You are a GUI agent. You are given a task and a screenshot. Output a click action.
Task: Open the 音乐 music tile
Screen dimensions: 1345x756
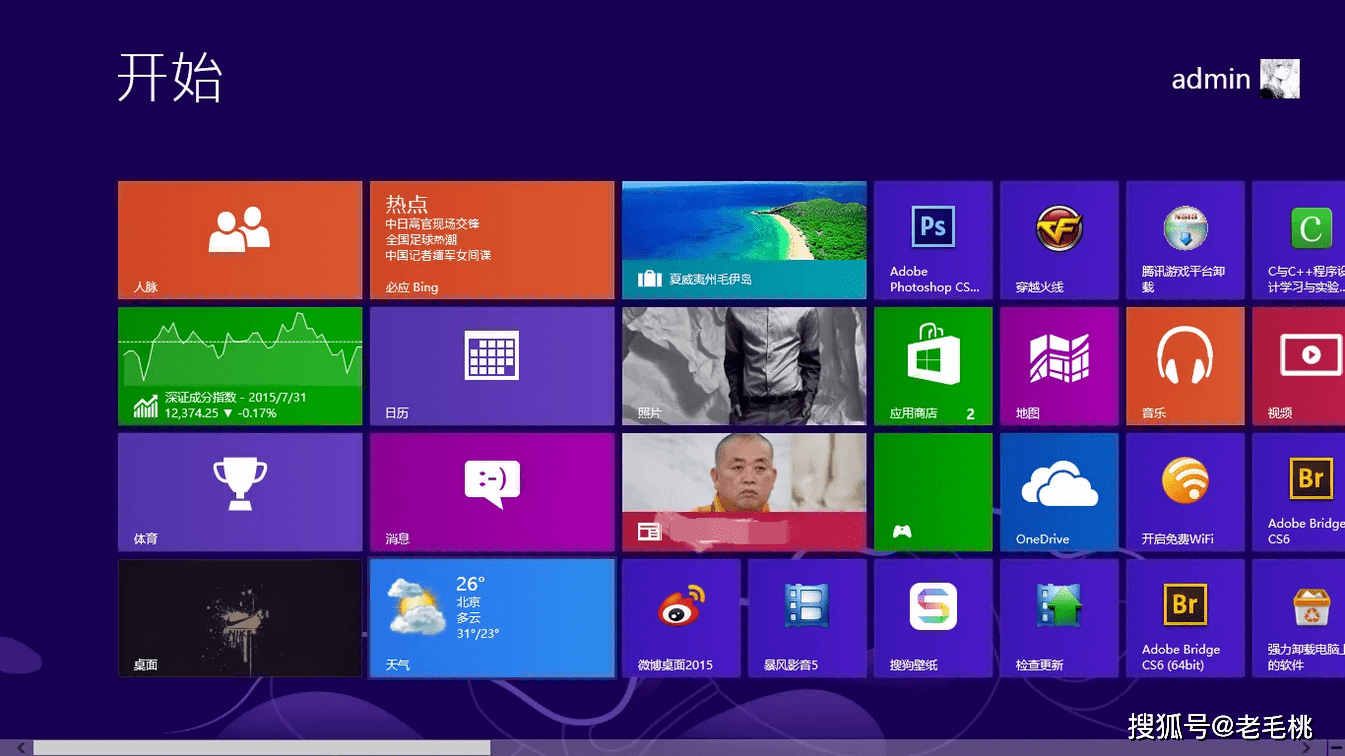click(1185, 366)
